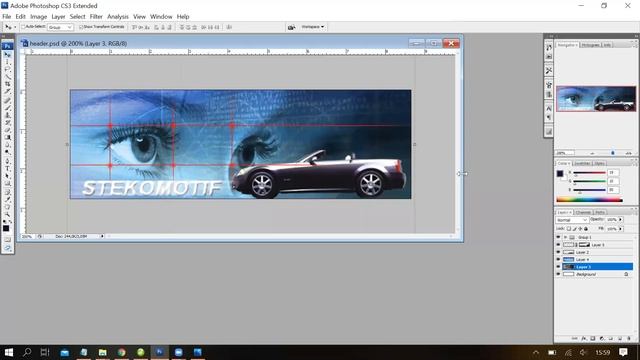The width and height of the screenshot is (640, 360).
Task: Hide the Group 1 layer group
Action: coord(558,237)
